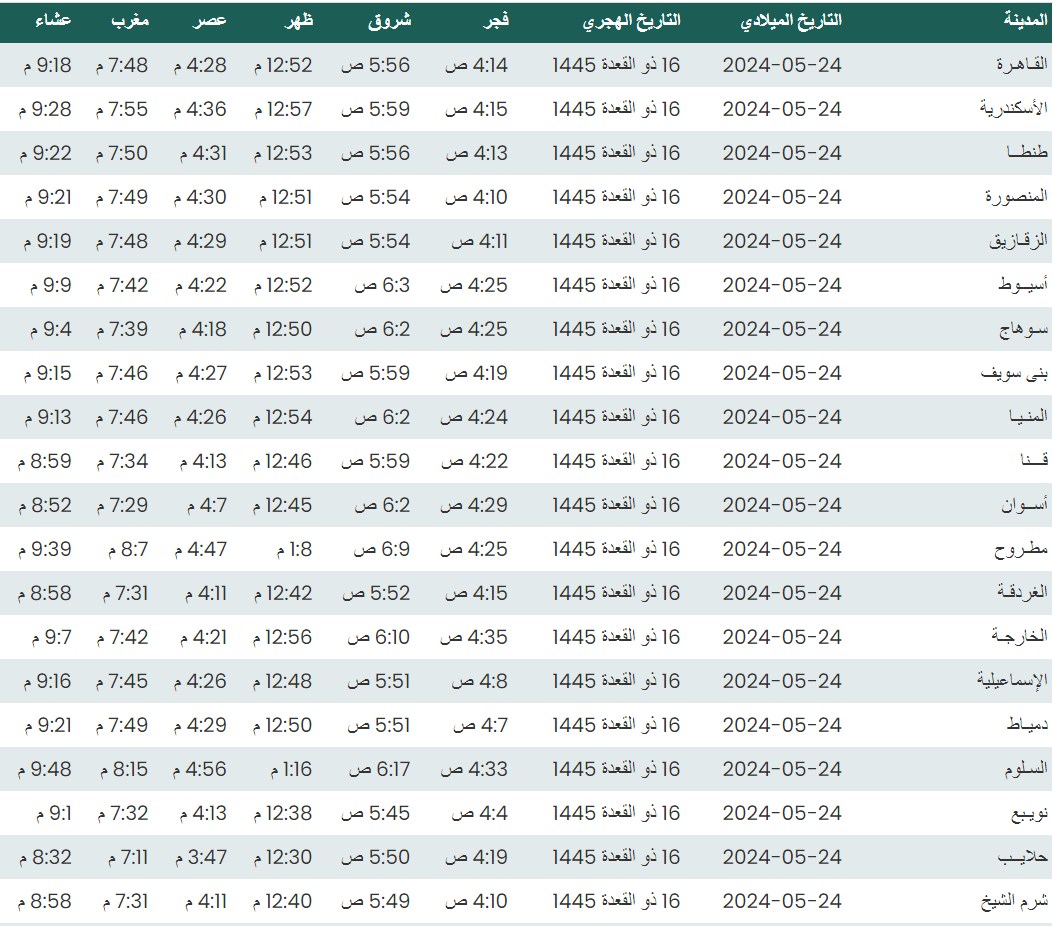This screenshot has height=926, width=1053.
Task: Click the الأسكندرية city name
Action: tap(1013, 109)
